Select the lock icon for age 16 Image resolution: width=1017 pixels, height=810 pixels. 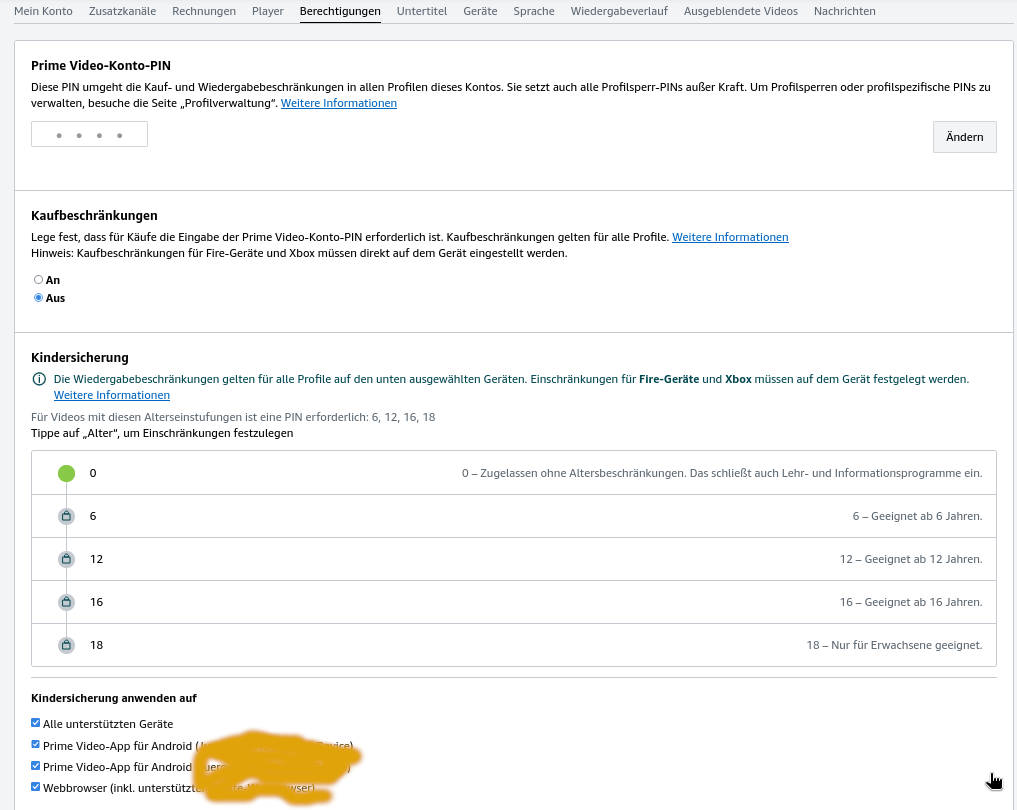point(66,602)
